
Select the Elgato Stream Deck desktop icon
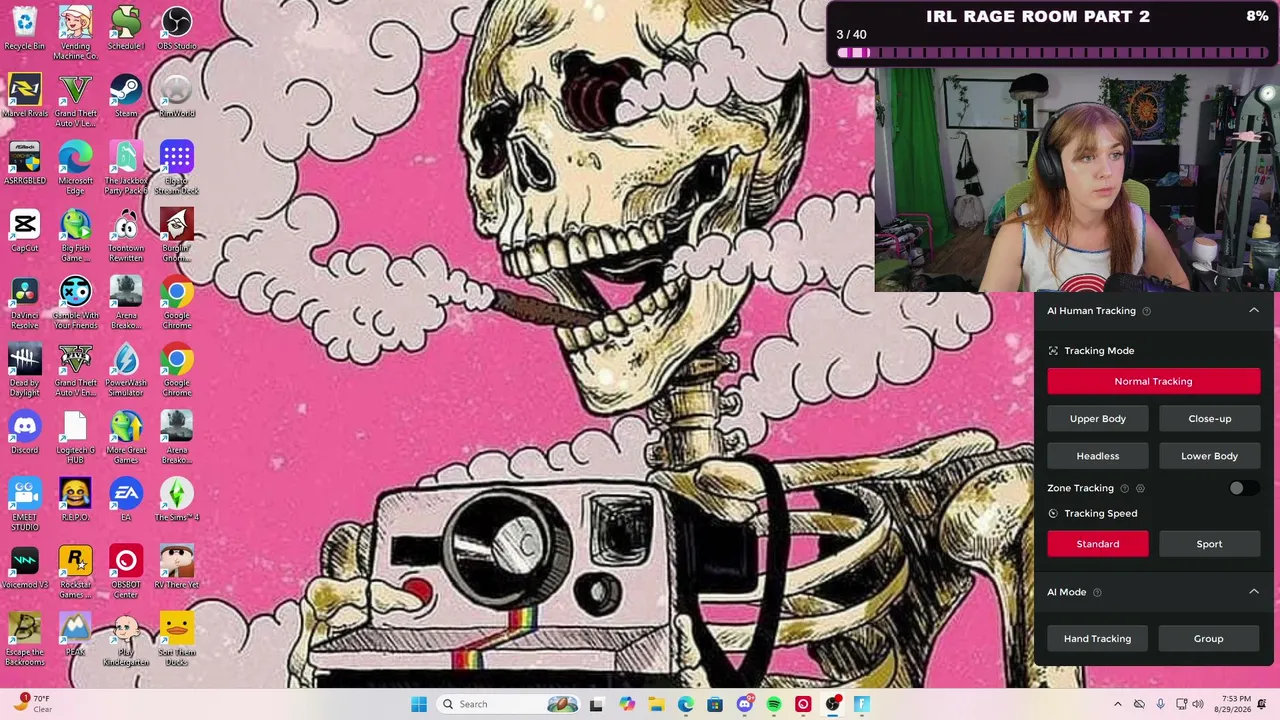click(177, 167)
